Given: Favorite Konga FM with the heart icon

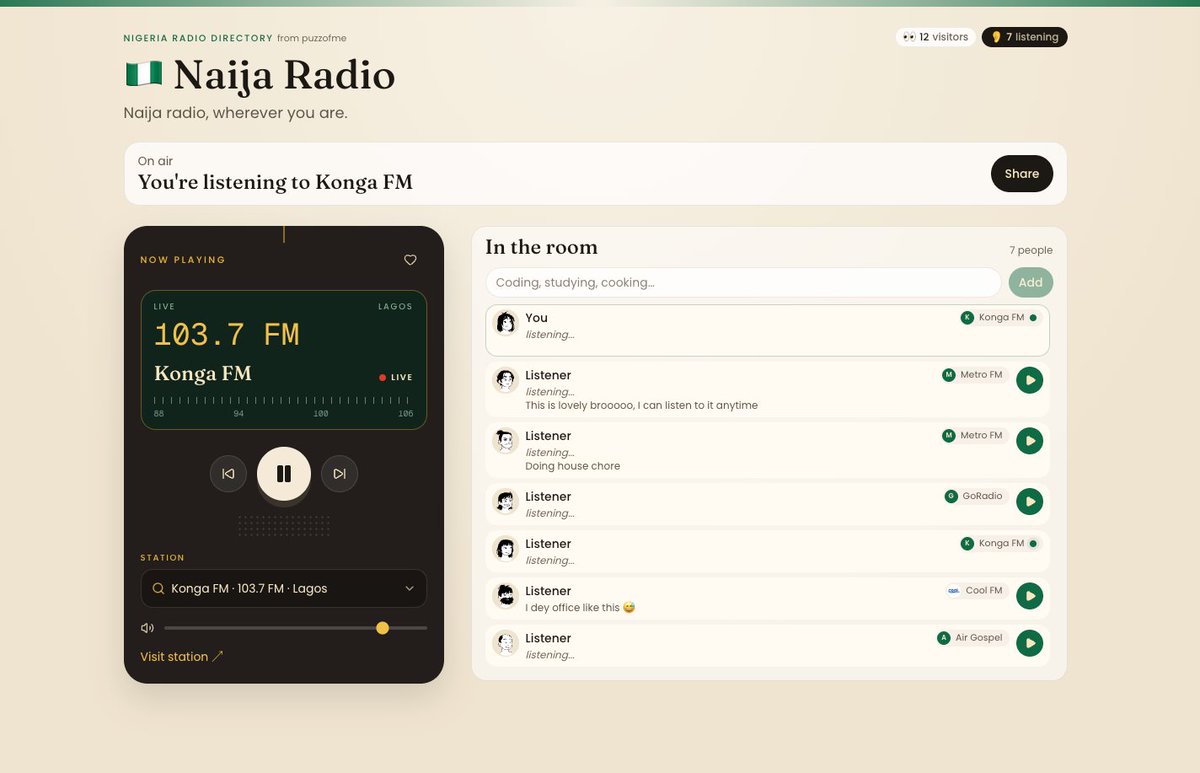Looking at the screenshot, I should point(410,260).
